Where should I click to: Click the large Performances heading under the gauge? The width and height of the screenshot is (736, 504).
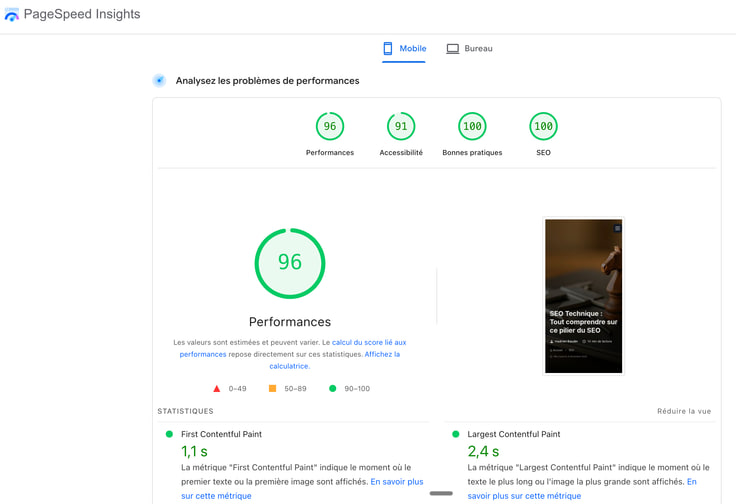290,322
